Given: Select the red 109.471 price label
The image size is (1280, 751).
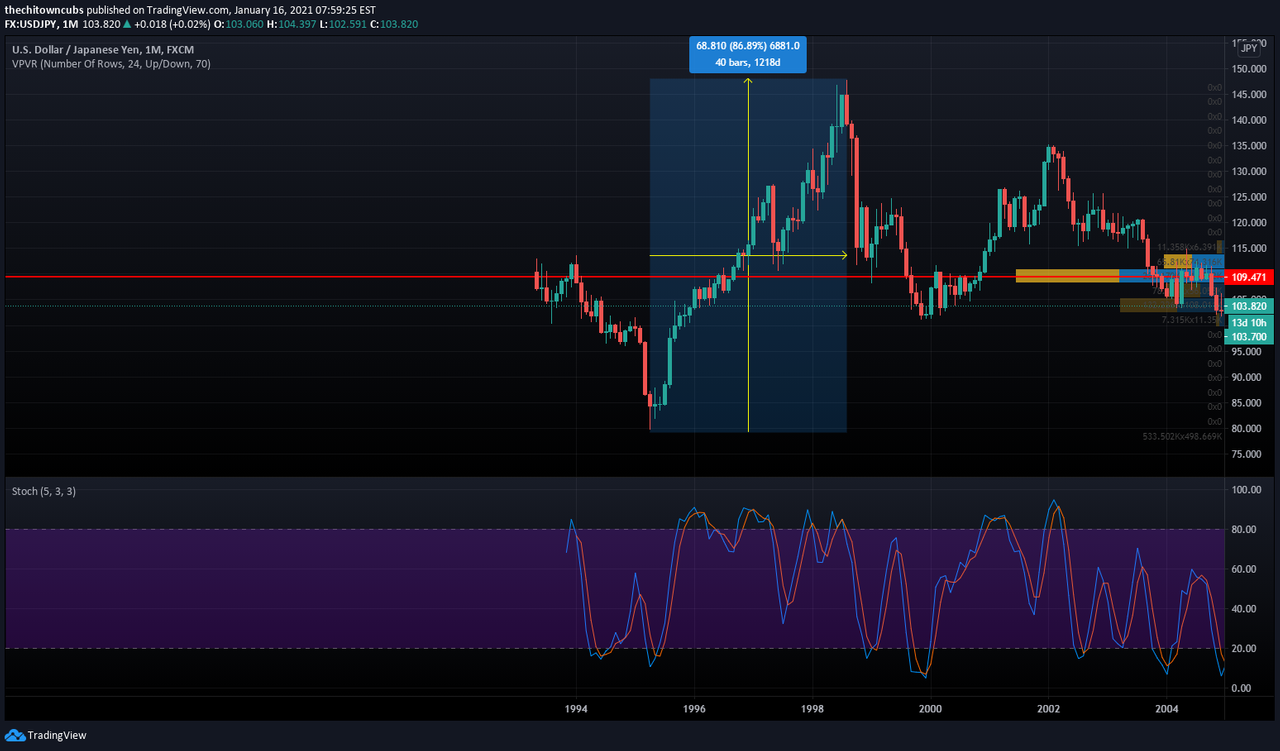Looking at the screenshot, I should [1251, 276].
